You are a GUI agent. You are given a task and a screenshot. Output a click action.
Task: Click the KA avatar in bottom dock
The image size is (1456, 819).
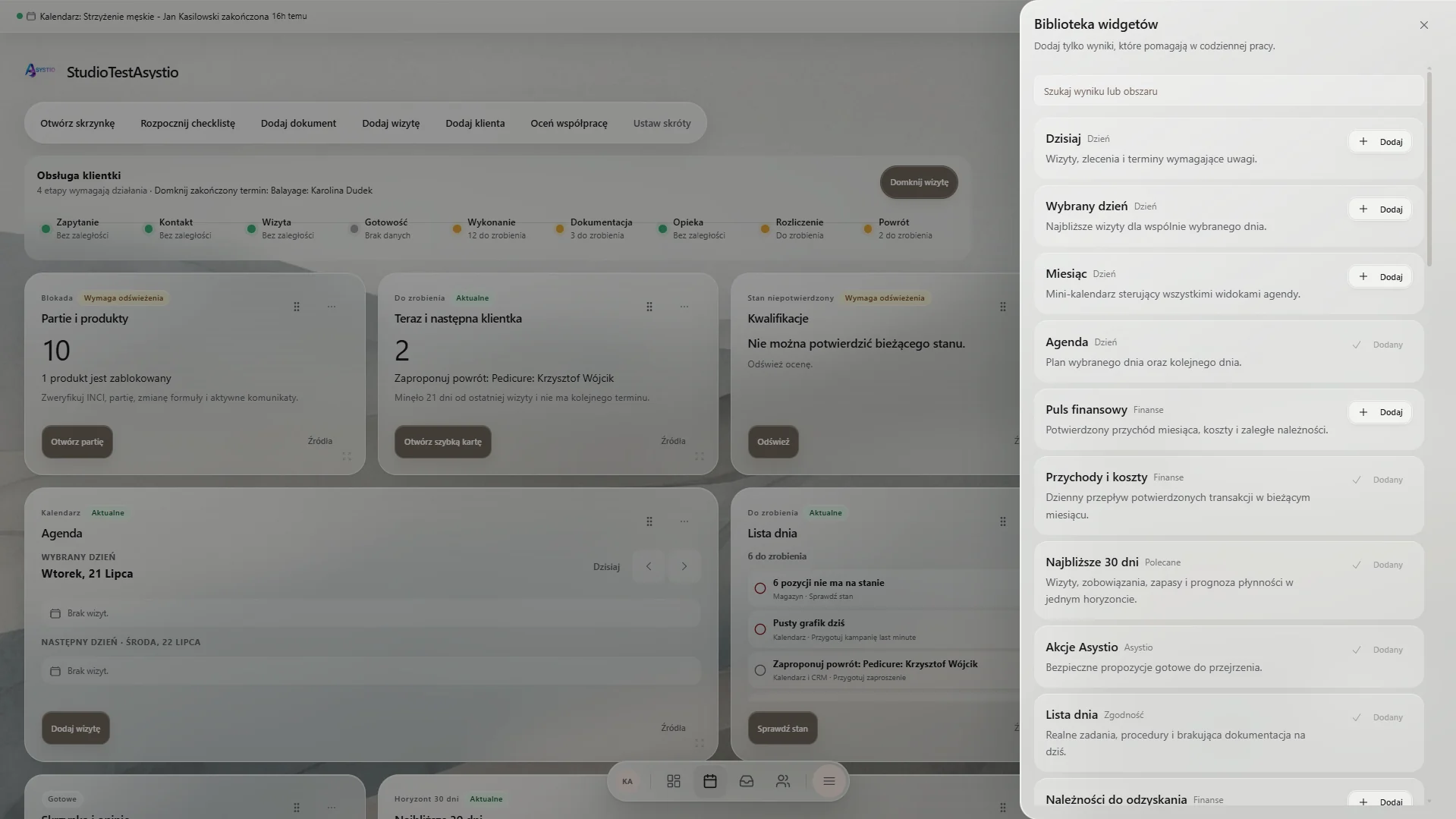tap(627, 781)
